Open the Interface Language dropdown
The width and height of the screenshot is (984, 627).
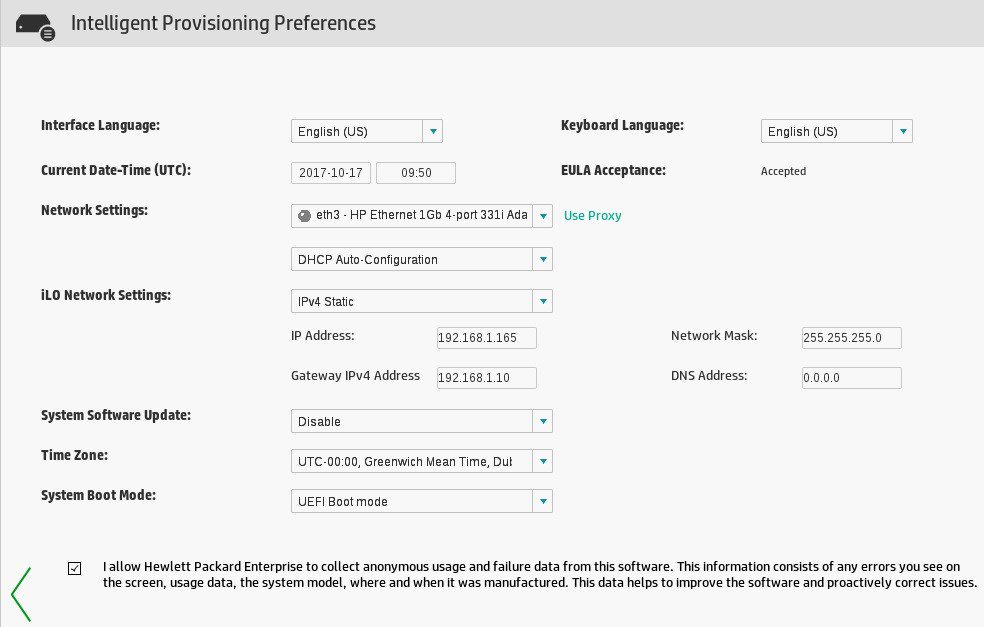click(x=366, y=131)
